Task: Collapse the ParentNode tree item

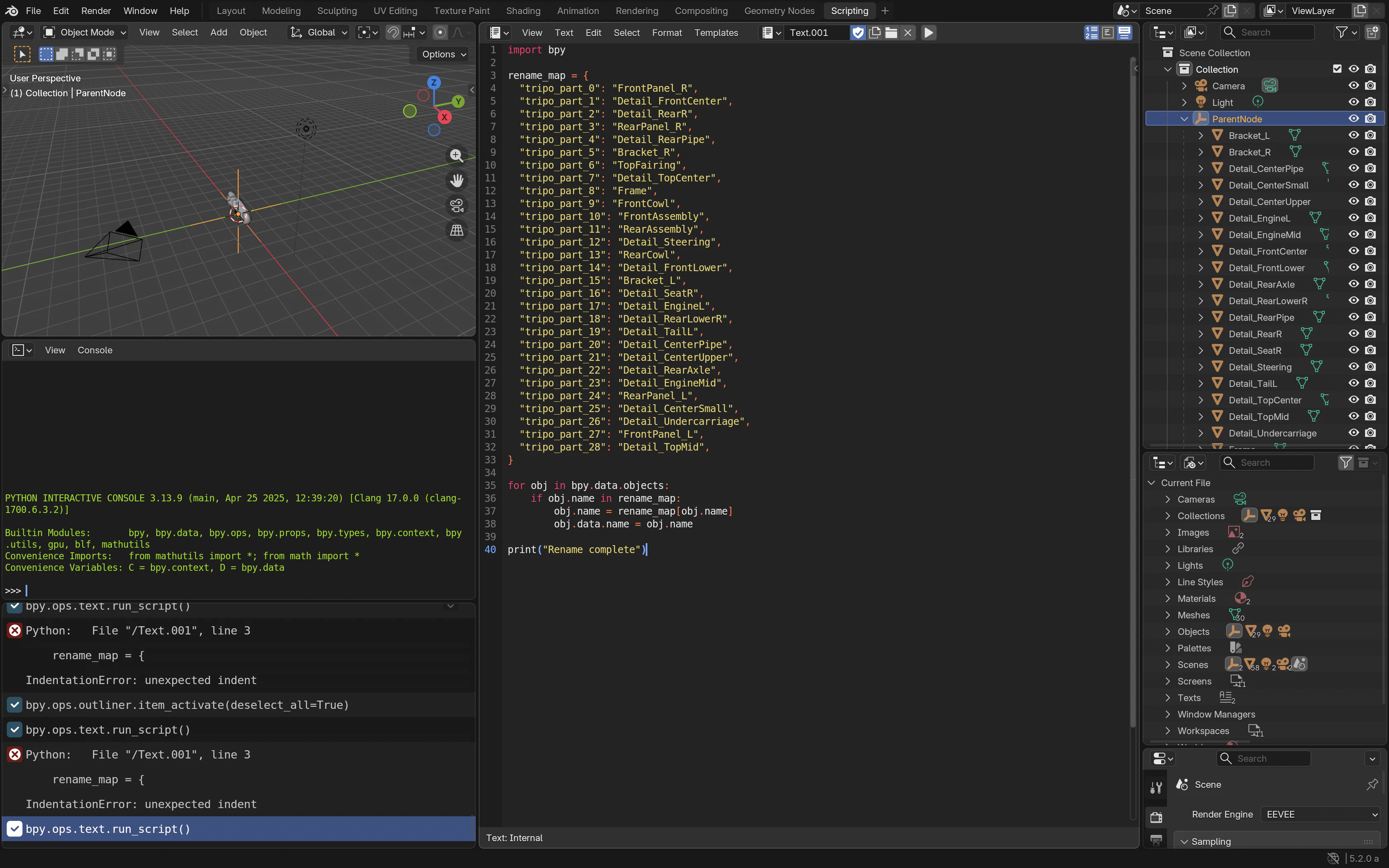Action: [1184, 119]
